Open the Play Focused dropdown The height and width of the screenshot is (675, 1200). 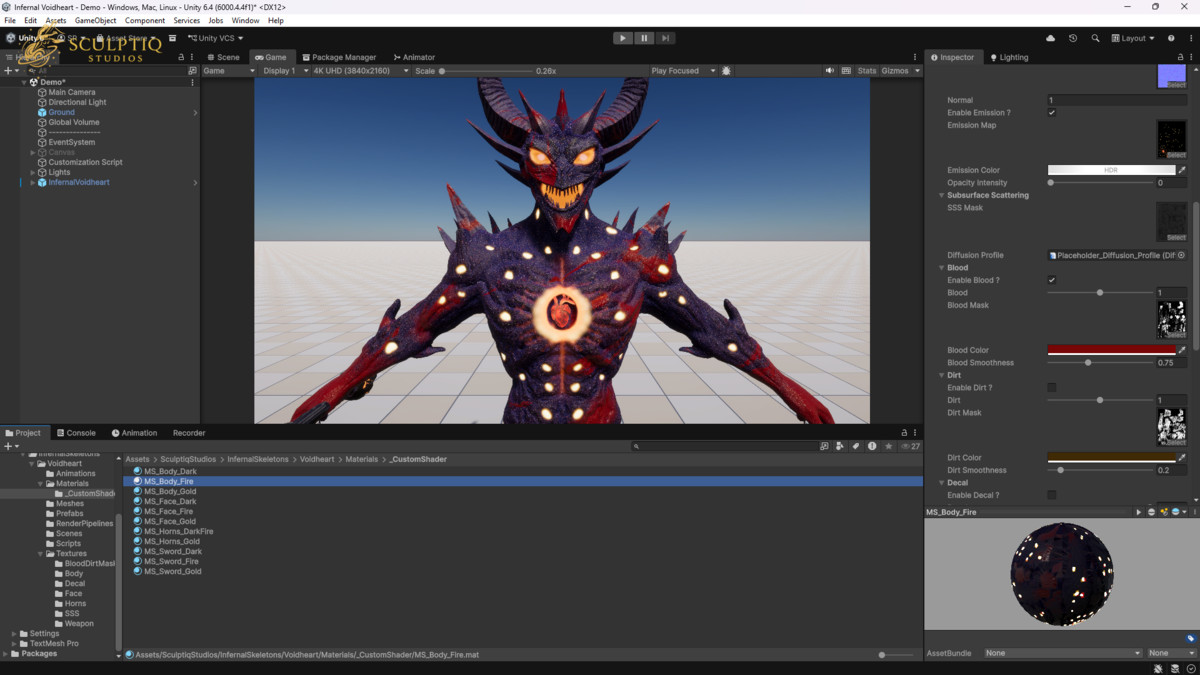(683, 71)
